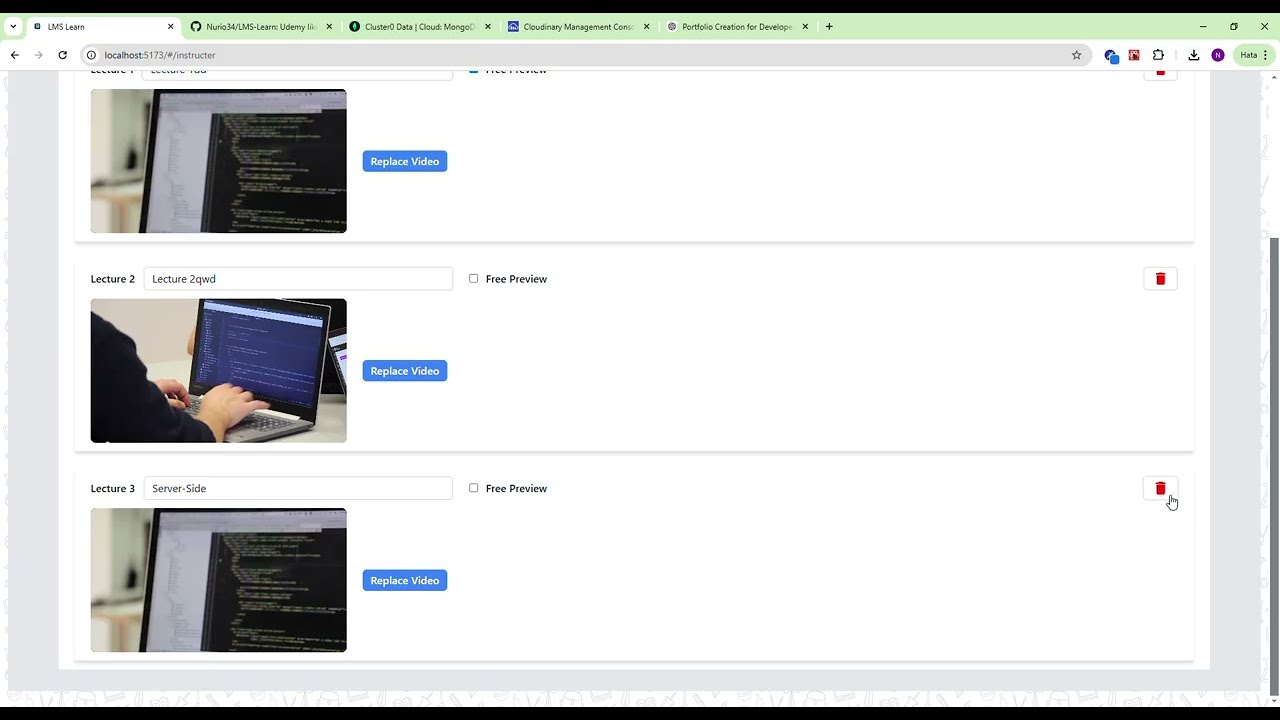Image resolution: width=1280 pixels, height=720 pixels.
Task: Open a new tab with the plus icon
Action: click(x=829, y=27)
